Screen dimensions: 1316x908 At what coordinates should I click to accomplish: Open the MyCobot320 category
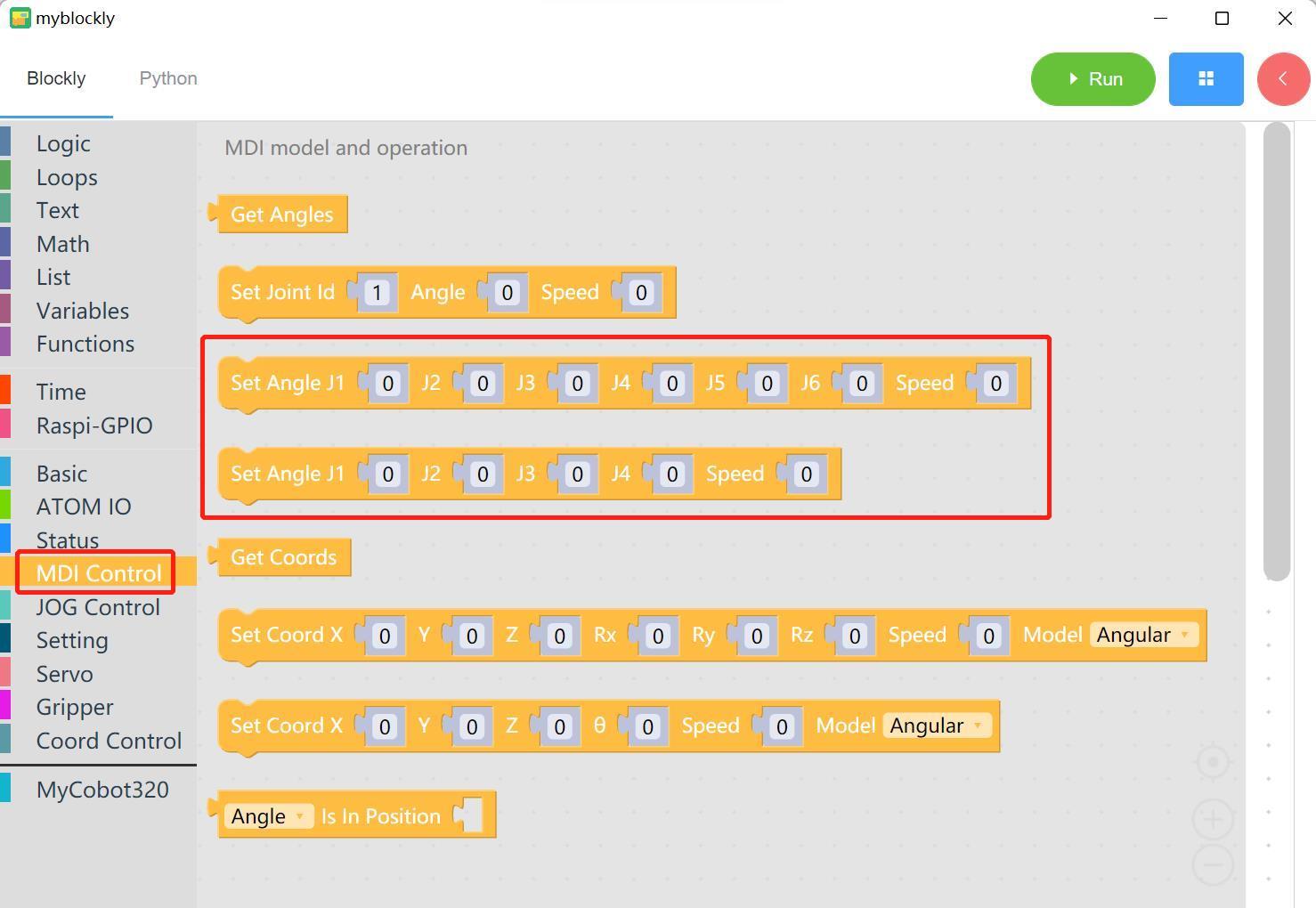102,790
